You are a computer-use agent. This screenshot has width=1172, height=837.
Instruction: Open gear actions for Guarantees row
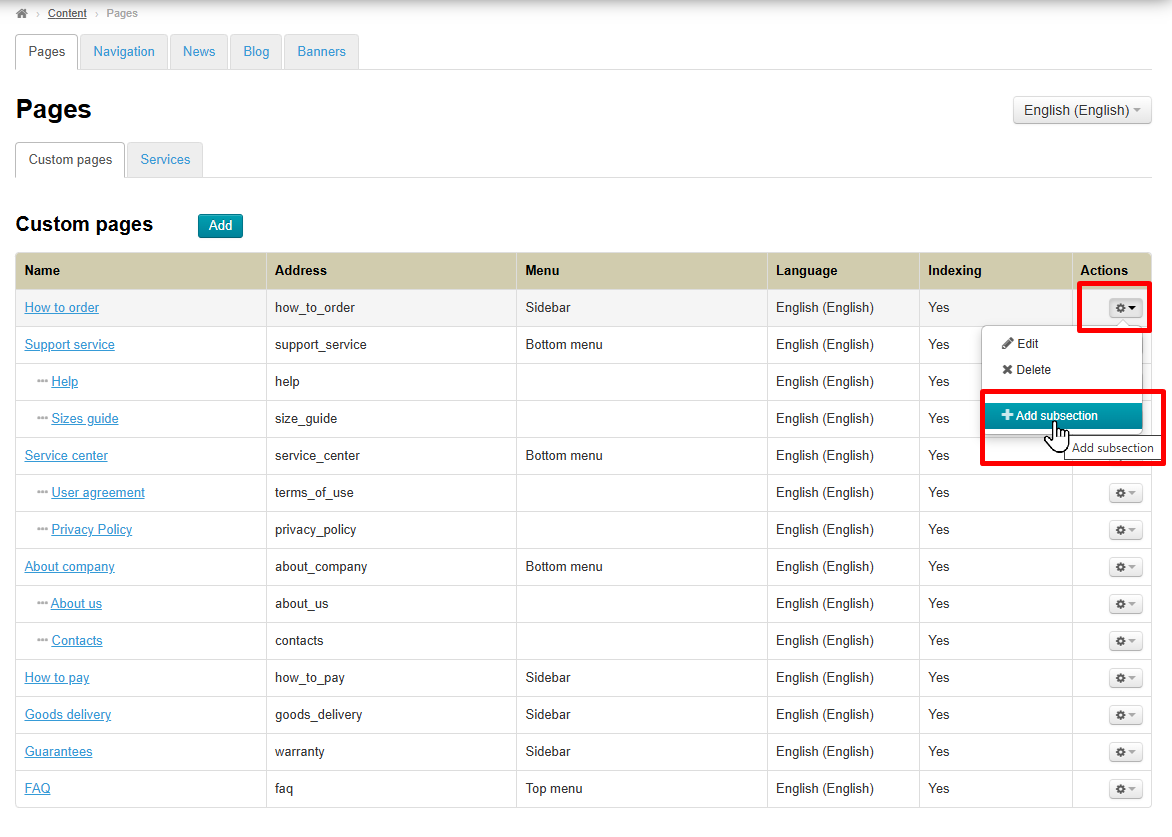point(1125,752)
